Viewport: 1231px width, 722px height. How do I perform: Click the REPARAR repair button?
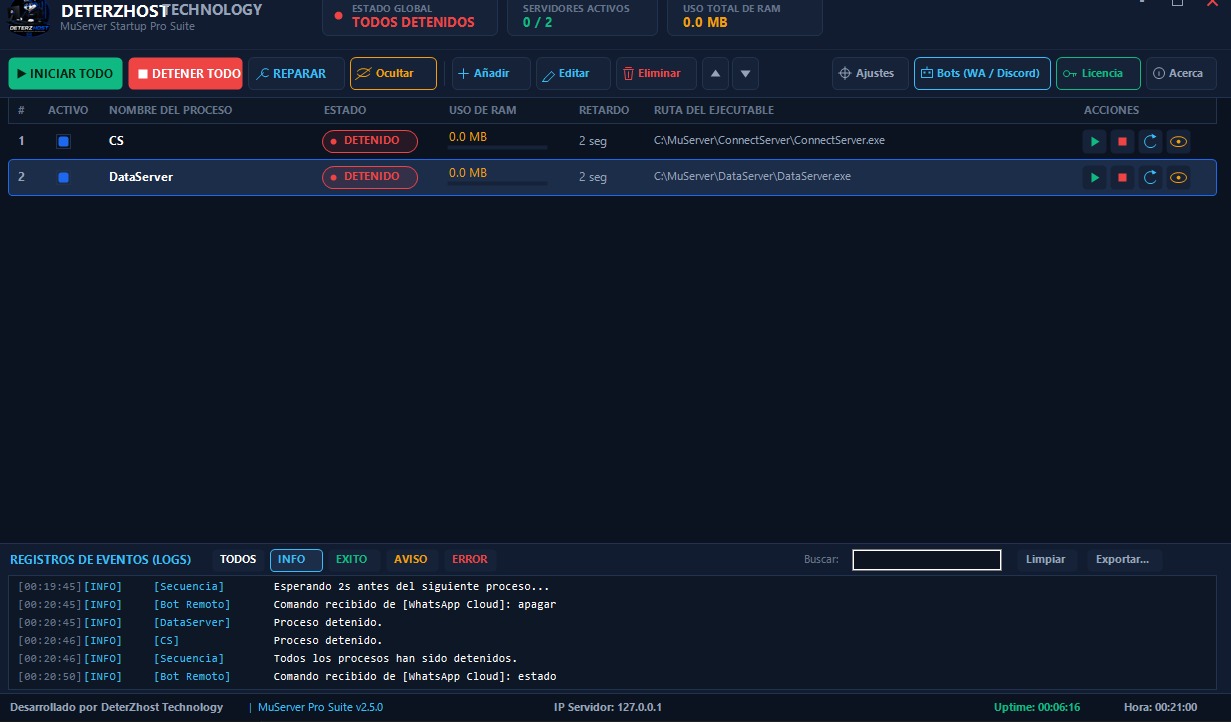(296, 73)
